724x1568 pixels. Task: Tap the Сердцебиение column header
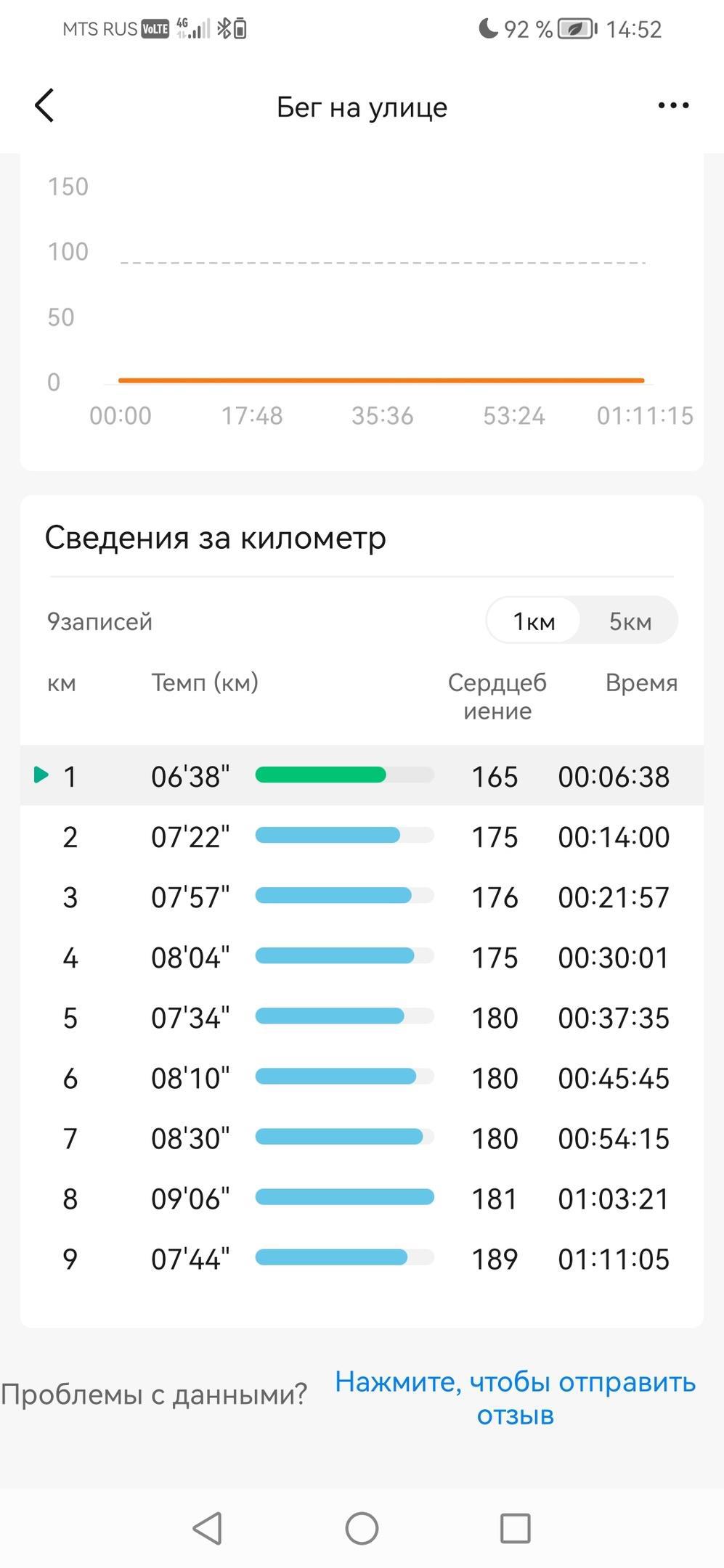pyautogui.click(x=497, y=696)
